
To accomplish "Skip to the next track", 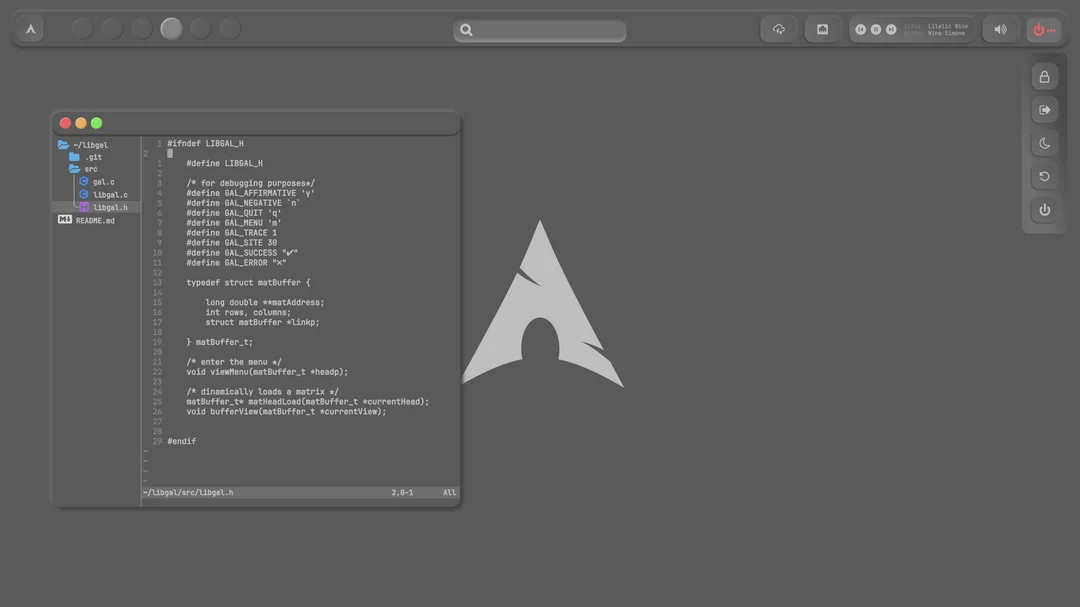I will 890,29.
